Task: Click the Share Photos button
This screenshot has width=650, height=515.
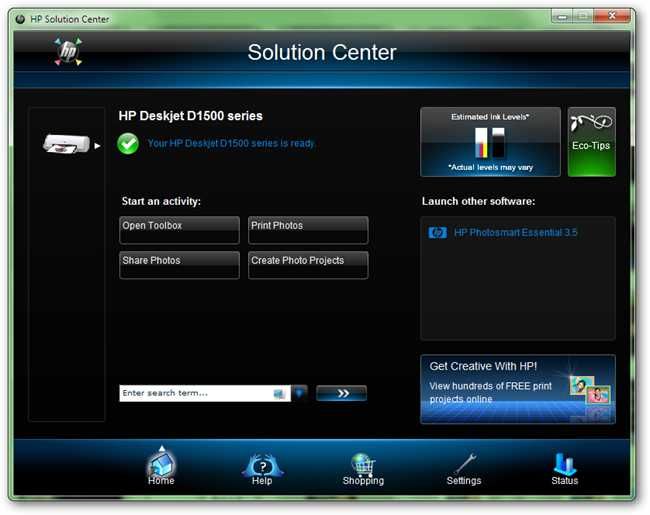Action: (x=179, y=265)
